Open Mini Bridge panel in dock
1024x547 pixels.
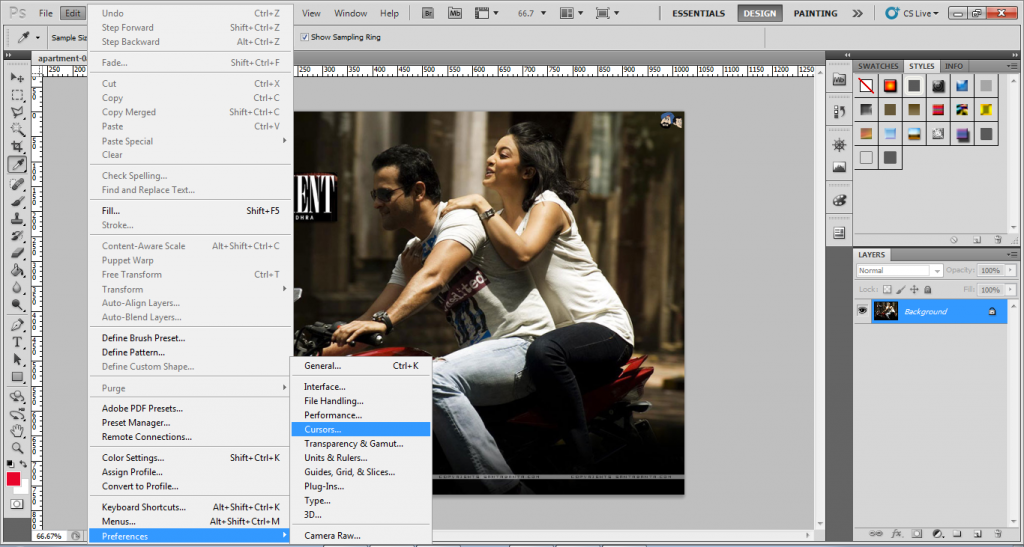coord(839,80)
